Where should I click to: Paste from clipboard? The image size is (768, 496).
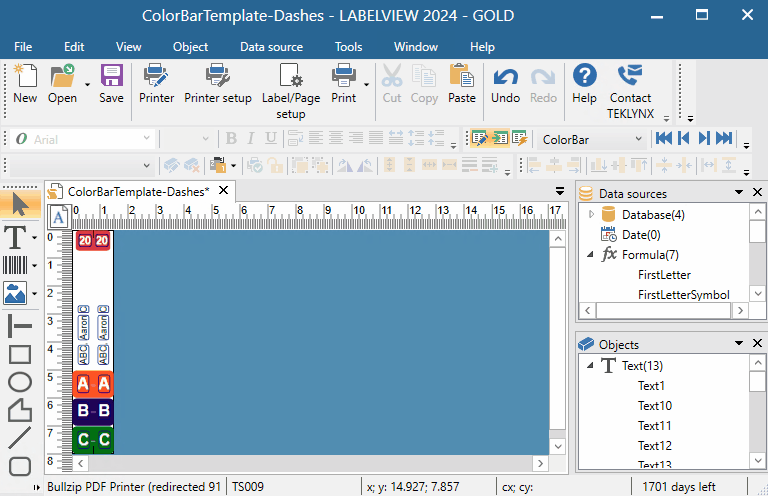(x=461, y=84)
